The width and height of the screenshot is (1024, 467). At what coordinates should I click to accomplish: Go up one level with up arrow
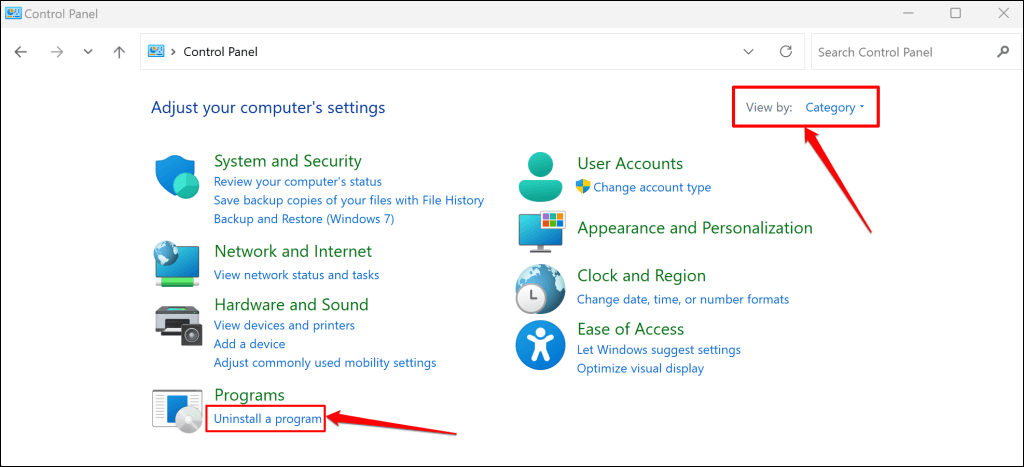point(119,52)
